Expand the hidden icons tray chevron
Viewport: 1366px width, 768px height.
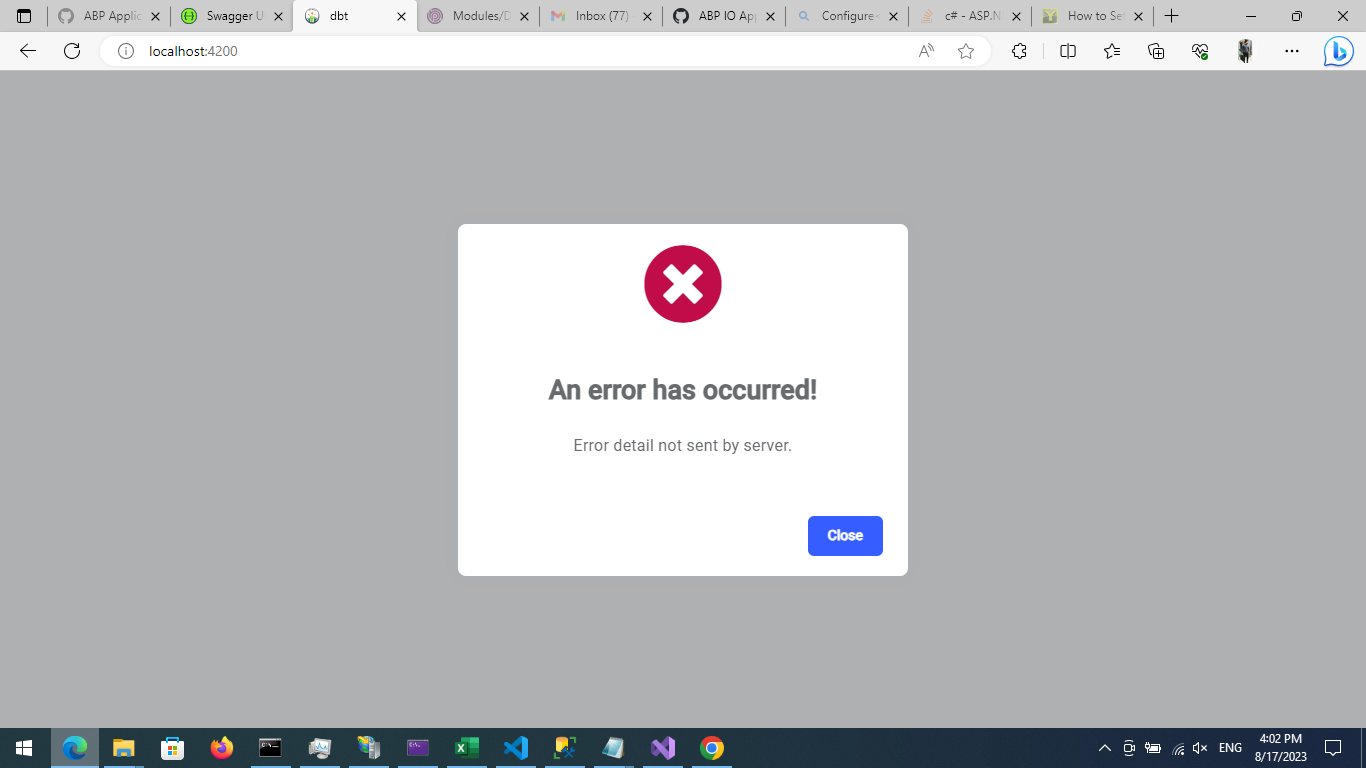coord(1104,747)
